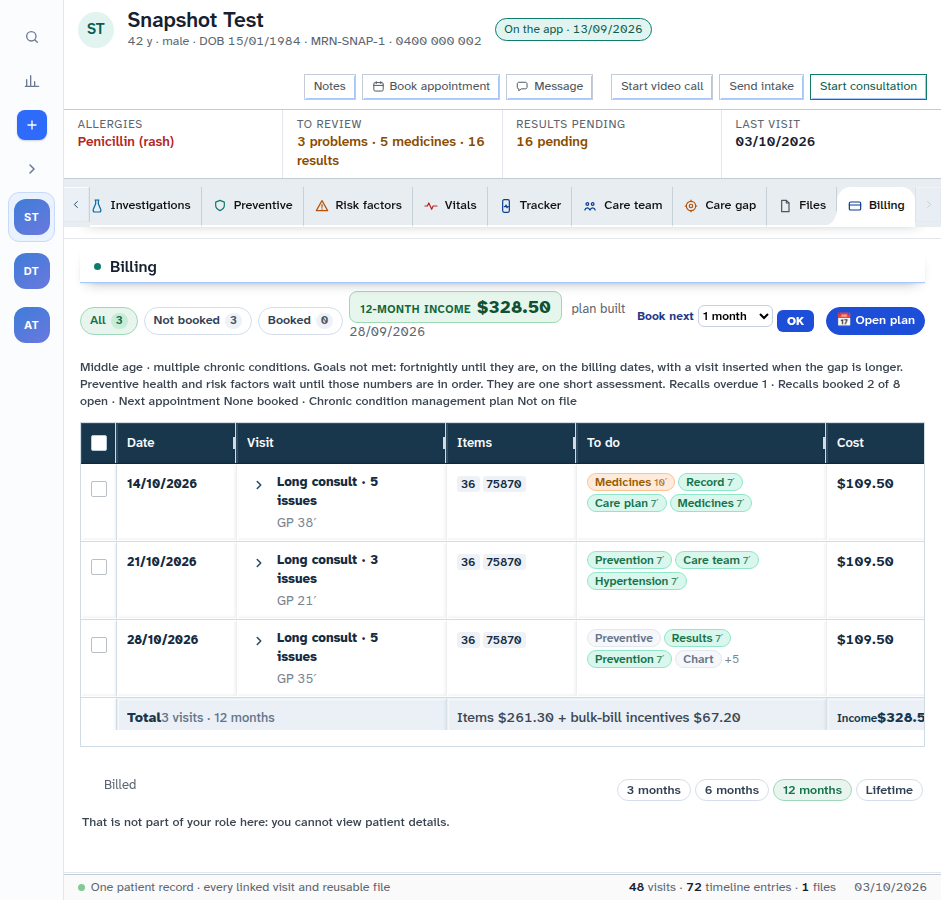941x900 pixels.
Task: Click the blue plus add button
Action: (x=32, y=125)
